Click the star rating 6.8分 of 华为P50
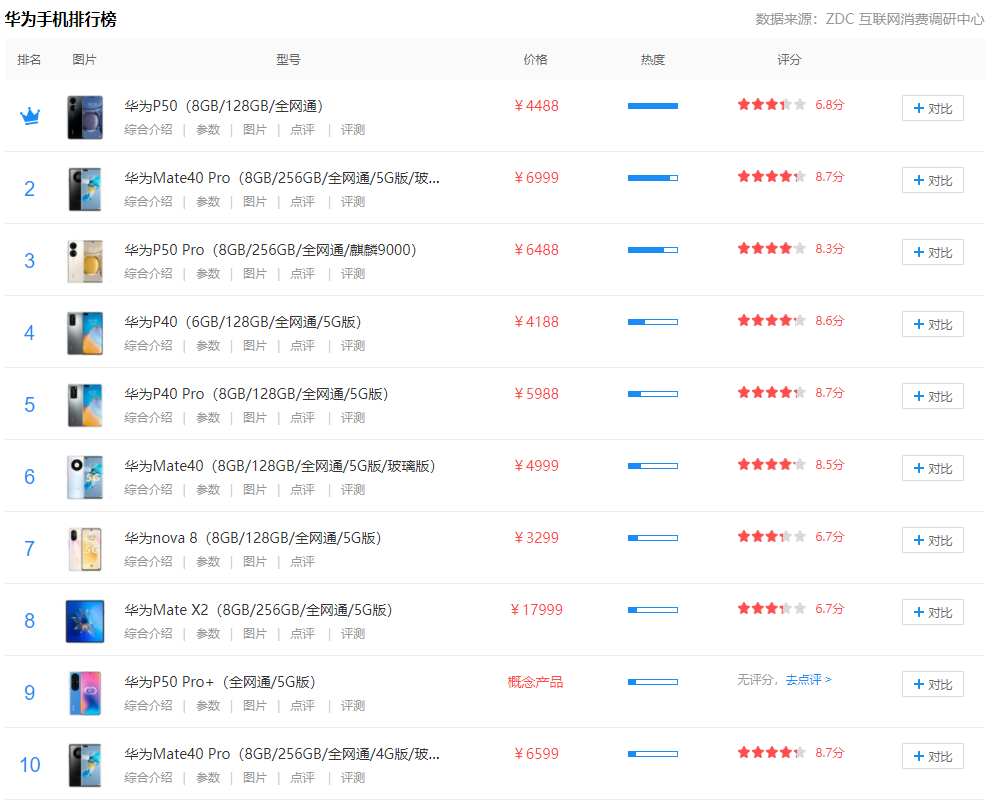The image size is (992, 803). click(x=790, y=105)
